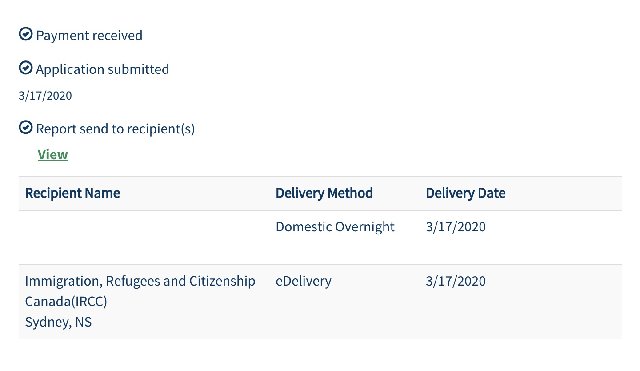
Task: Click the Recipient Name column header
Action: coord(73,193)
